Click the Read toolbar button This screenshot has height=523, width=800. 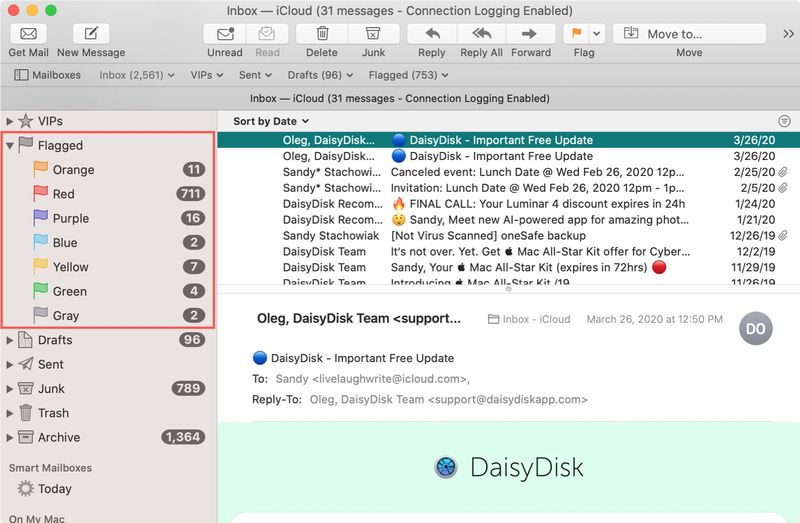pyautogui.click(x=267, y=34)
